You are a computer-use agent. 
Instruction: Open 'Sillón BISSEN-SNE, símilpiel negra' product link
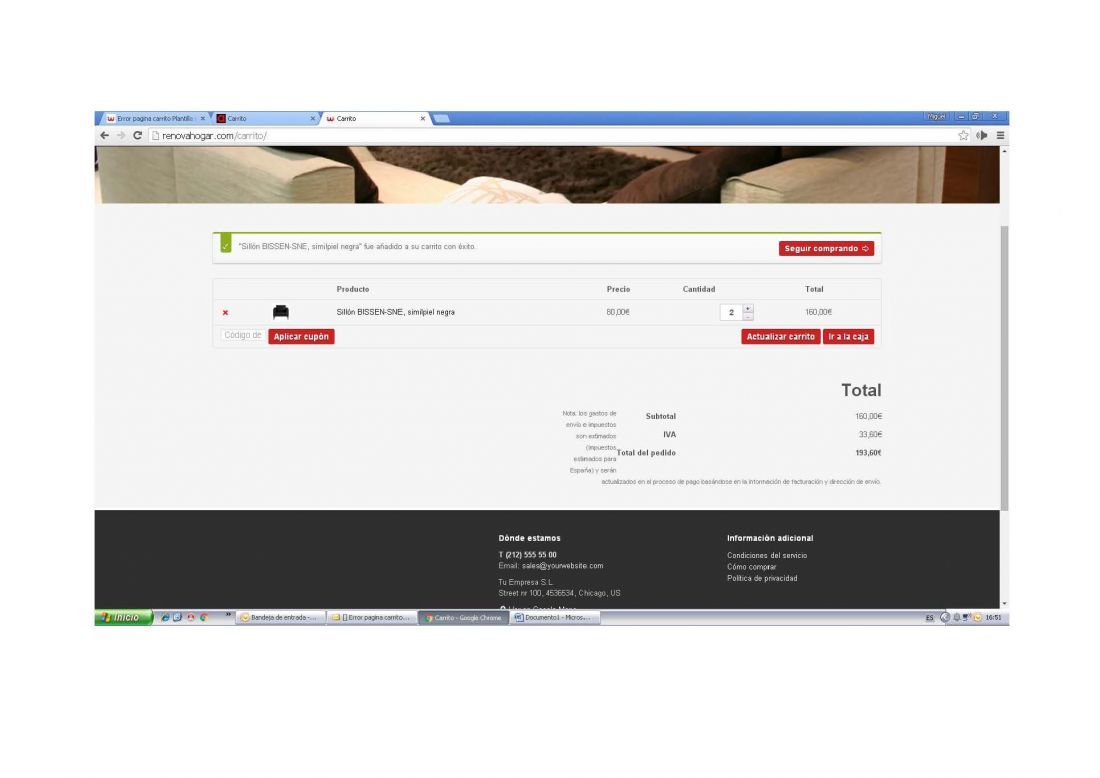396,312
